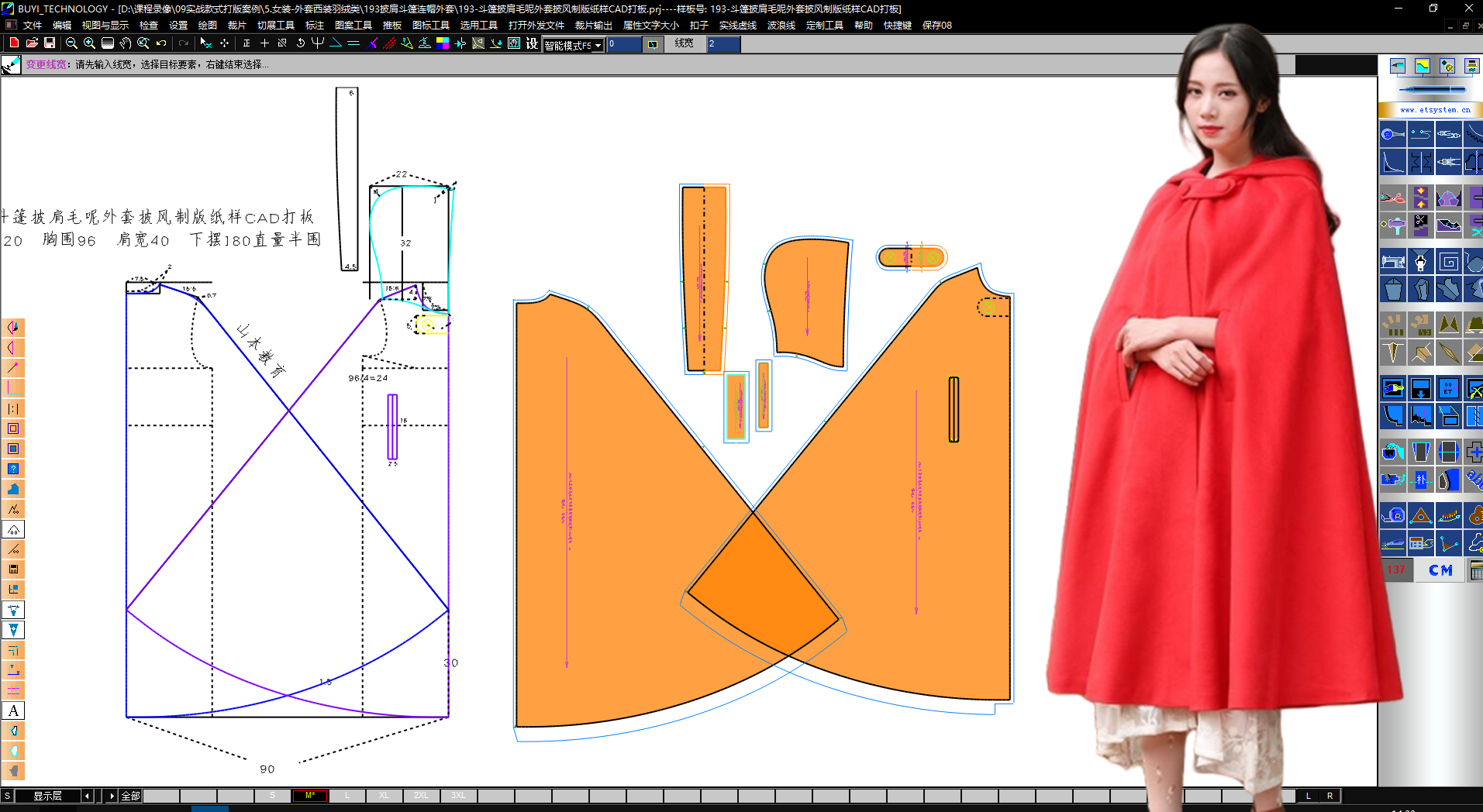
Task: Click the hammer tool icon in right panel
Action: point(1392,225)
